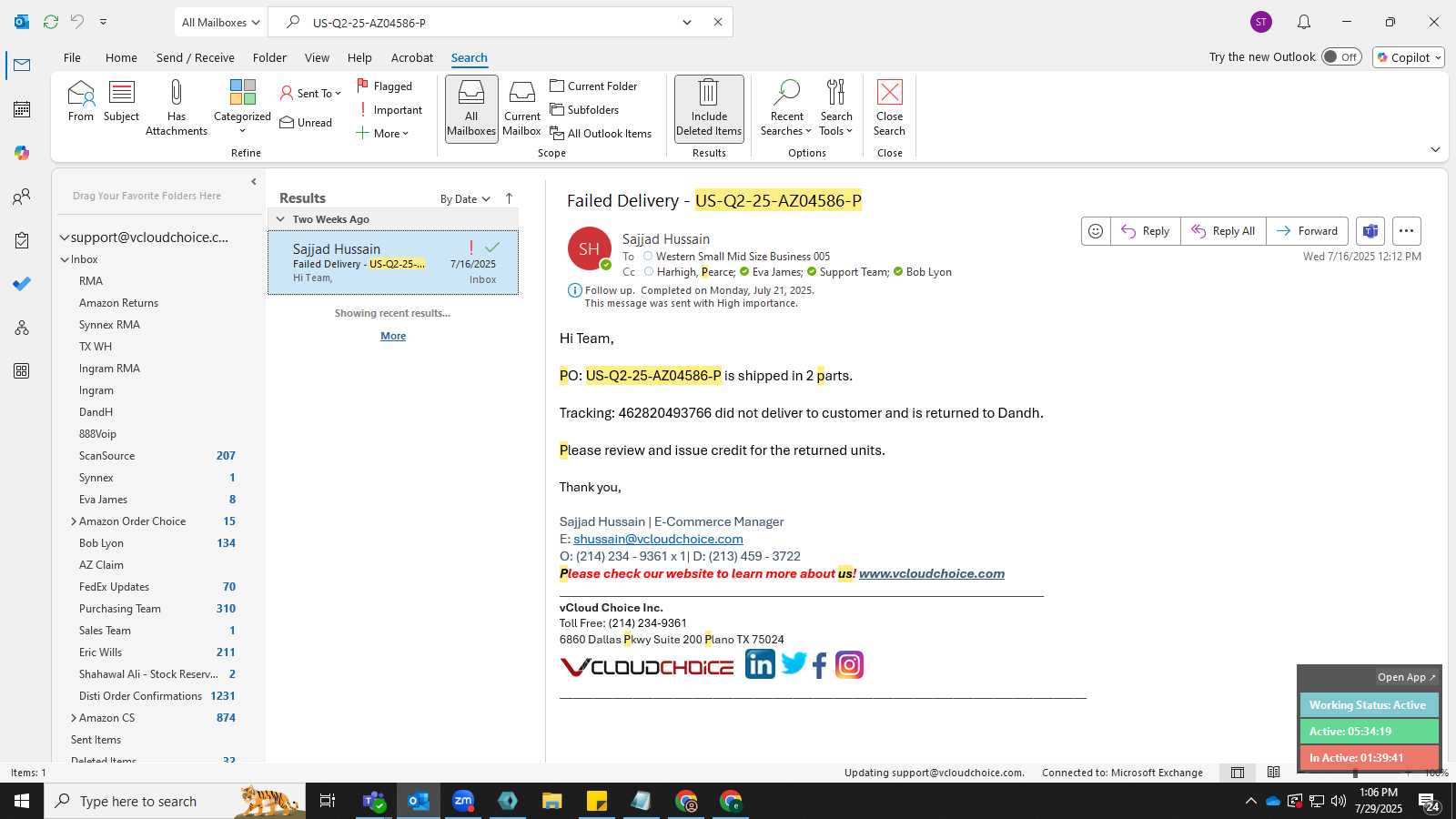Image resolution: width=1456 pixels, height=819 pixels.
Task: Open More Apps grid icon
Action: click(22, 371)
